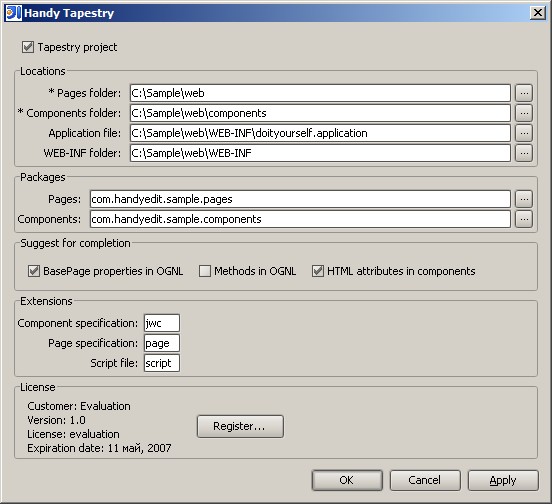Screen dimensions: 552x504
Task: Click the 'Packages' group label
Action: (43, 177)
